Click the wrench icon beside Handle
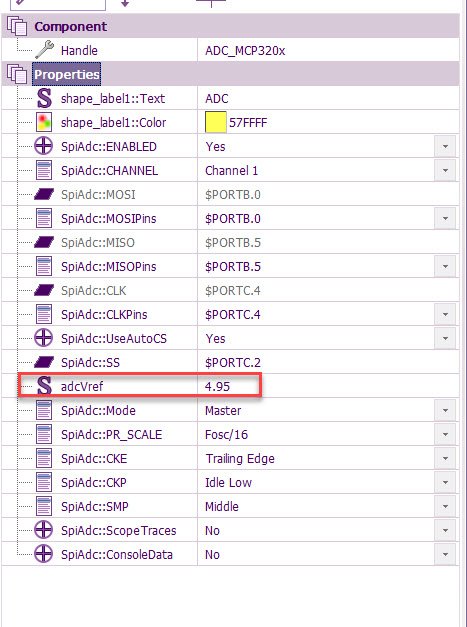Image resolution: width=467 pixels, height=627 pixels. click(44, 50)
